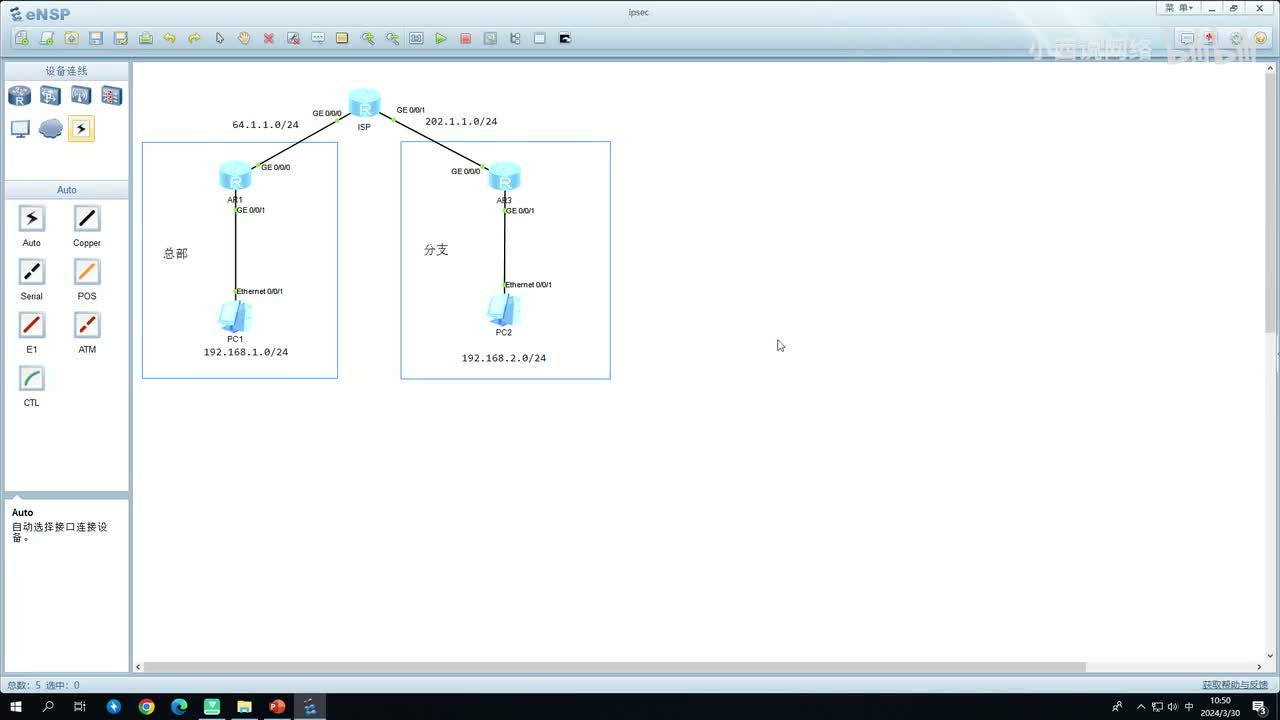Select the hand pan tool
1280x720 pixels.
point(244,38)
